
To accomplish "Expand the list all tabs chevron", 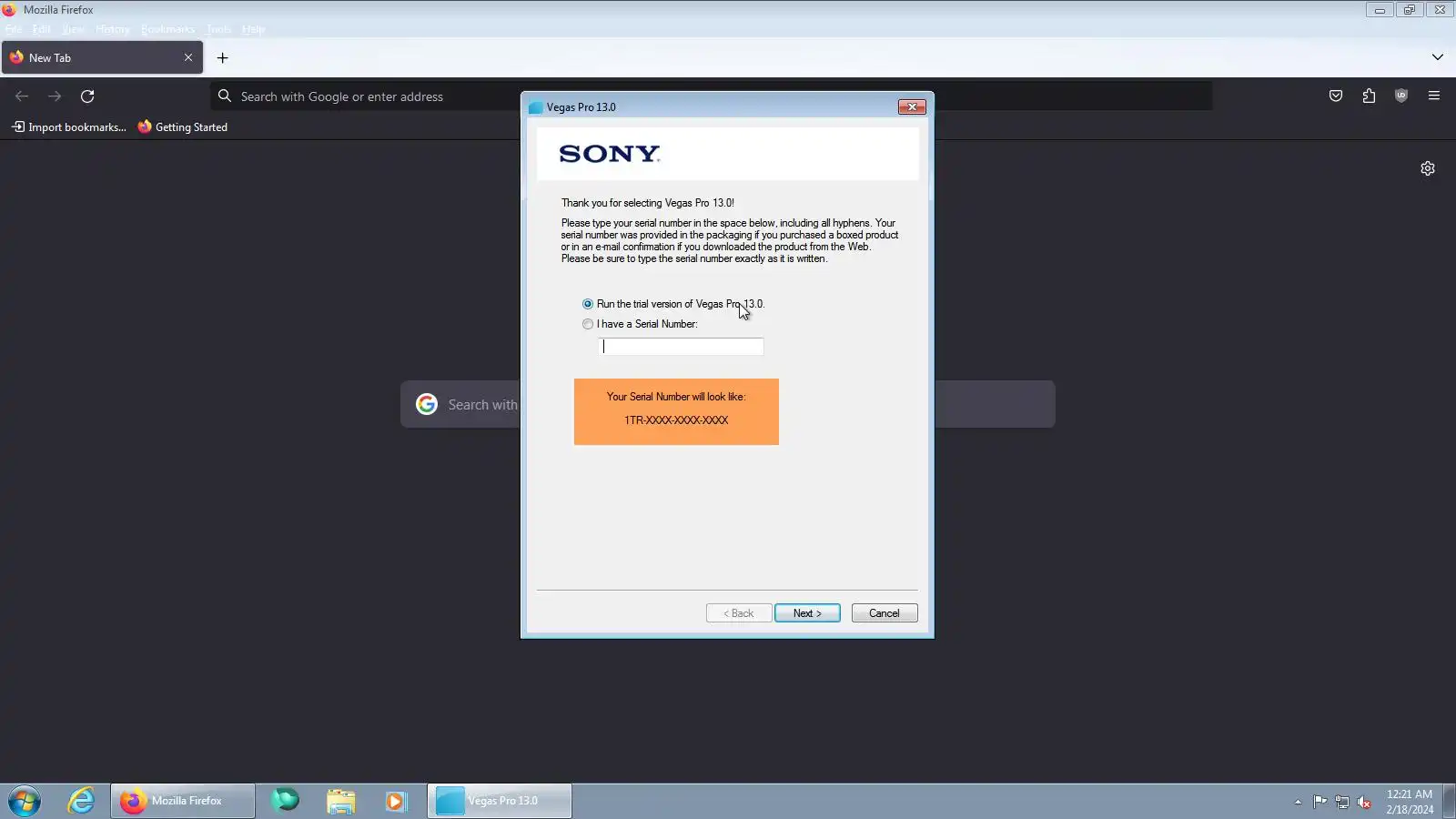I will pos(1438,57).
